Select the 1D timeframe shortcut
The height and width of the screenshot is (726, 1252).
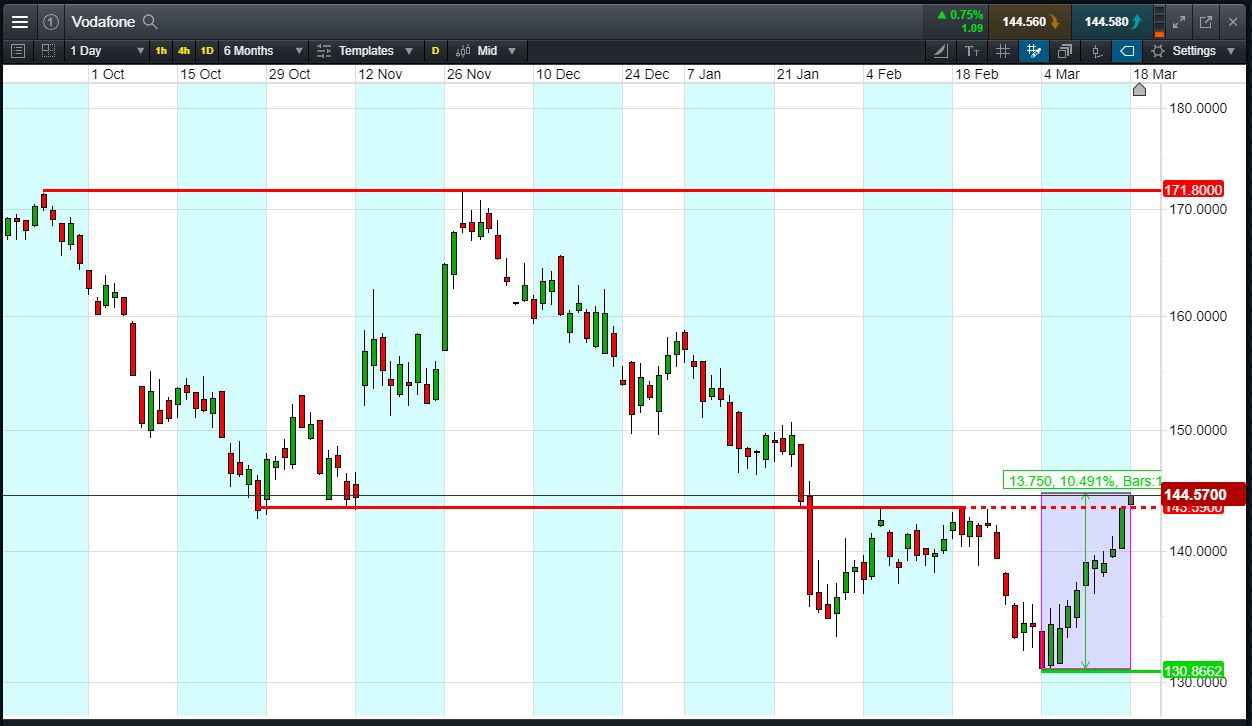pos(207,50)
